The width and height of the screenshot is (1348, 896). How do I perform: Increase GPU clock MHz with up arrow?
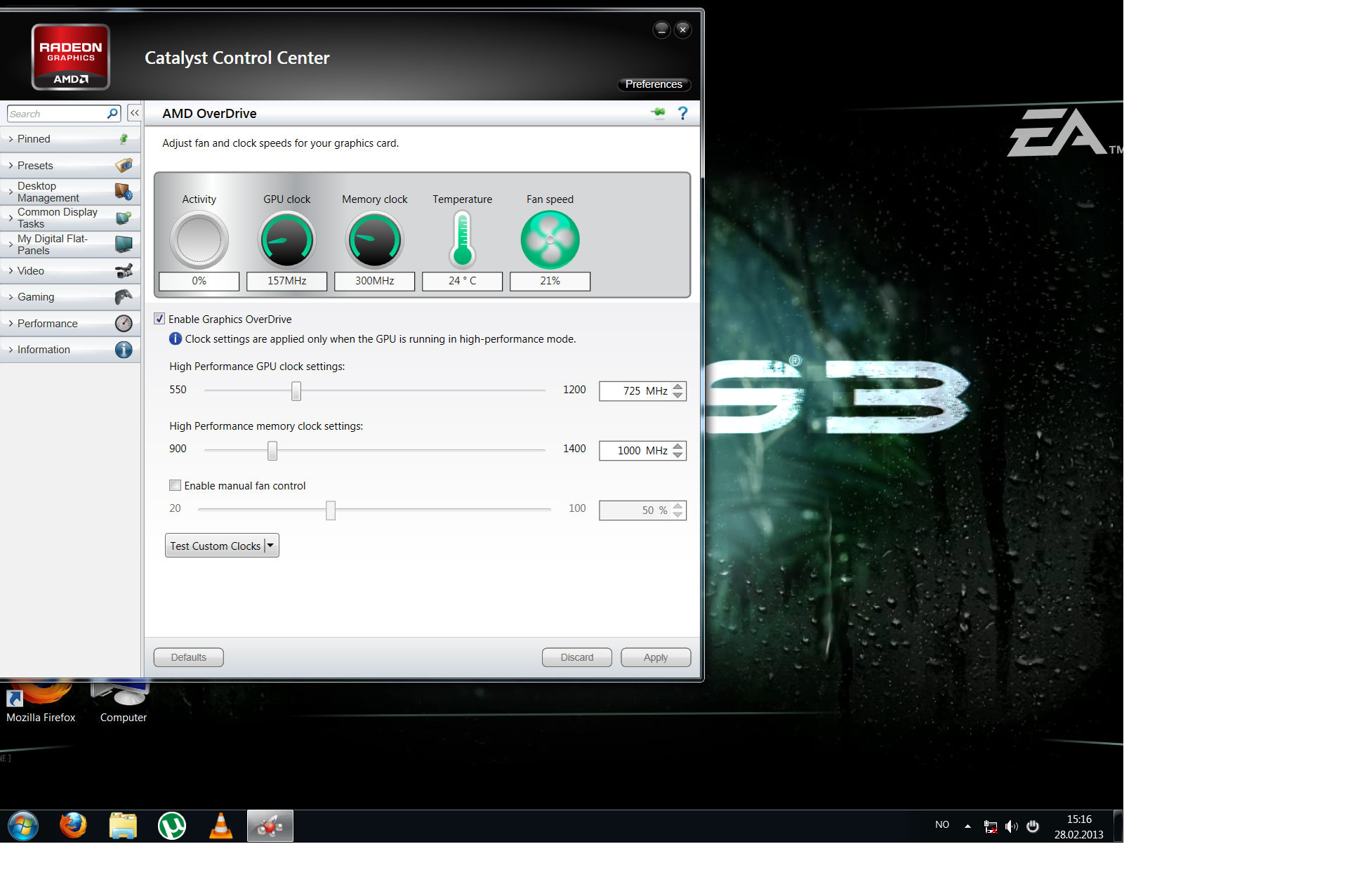(x=678, y=386)
